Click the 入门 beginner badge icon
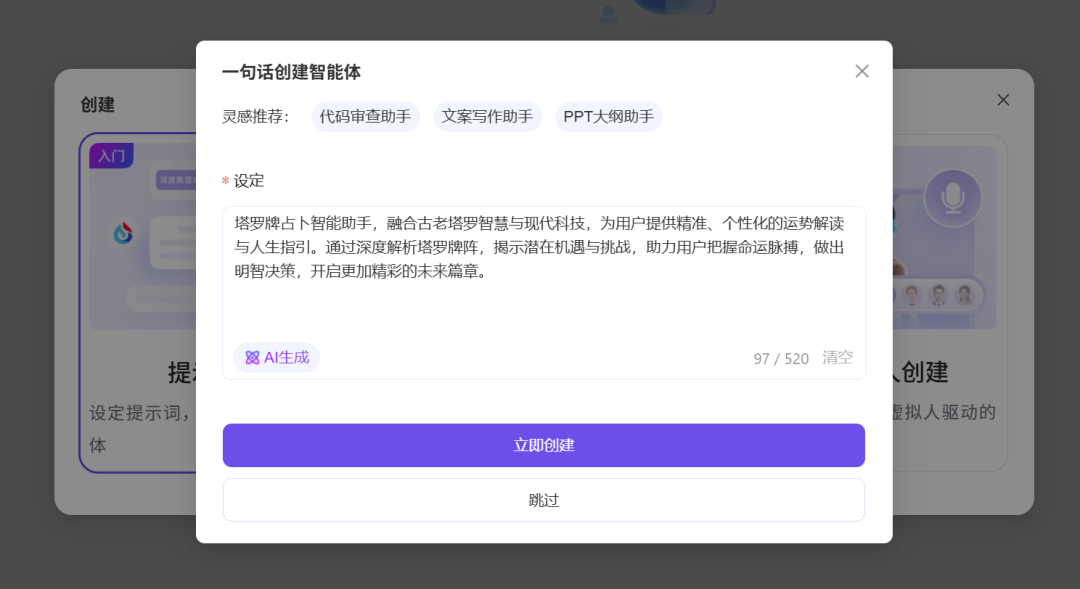The height and width of the screenshot is (589, 1080). (110, 156)
